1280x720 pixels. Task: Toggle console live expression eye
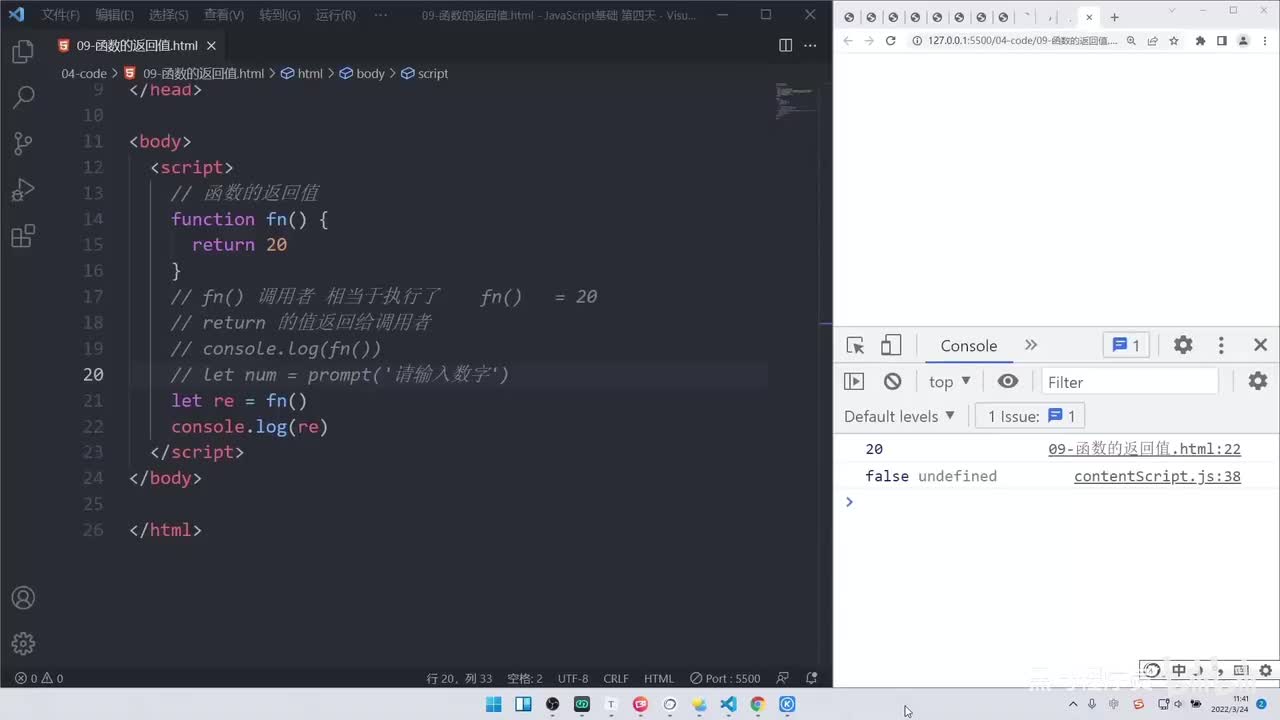(x=1008, y=381)
